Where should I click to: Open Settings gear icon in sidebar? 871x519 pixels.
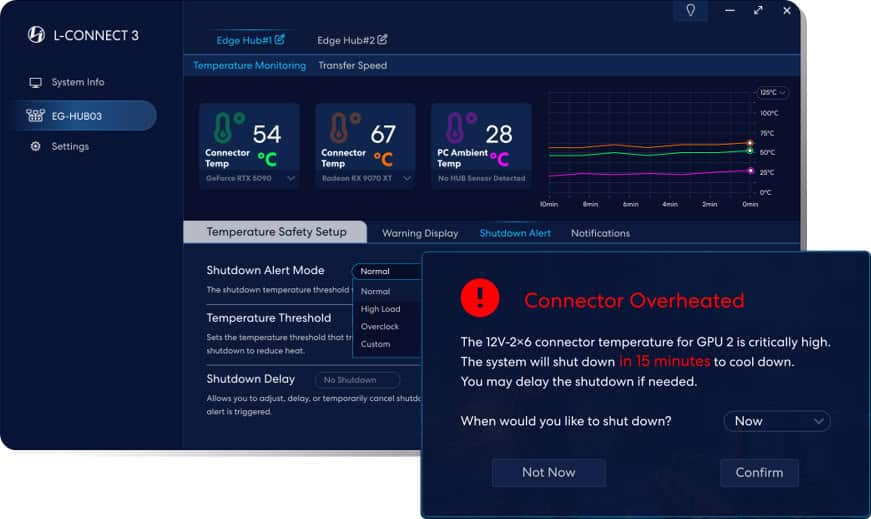(x=36, y=146)
